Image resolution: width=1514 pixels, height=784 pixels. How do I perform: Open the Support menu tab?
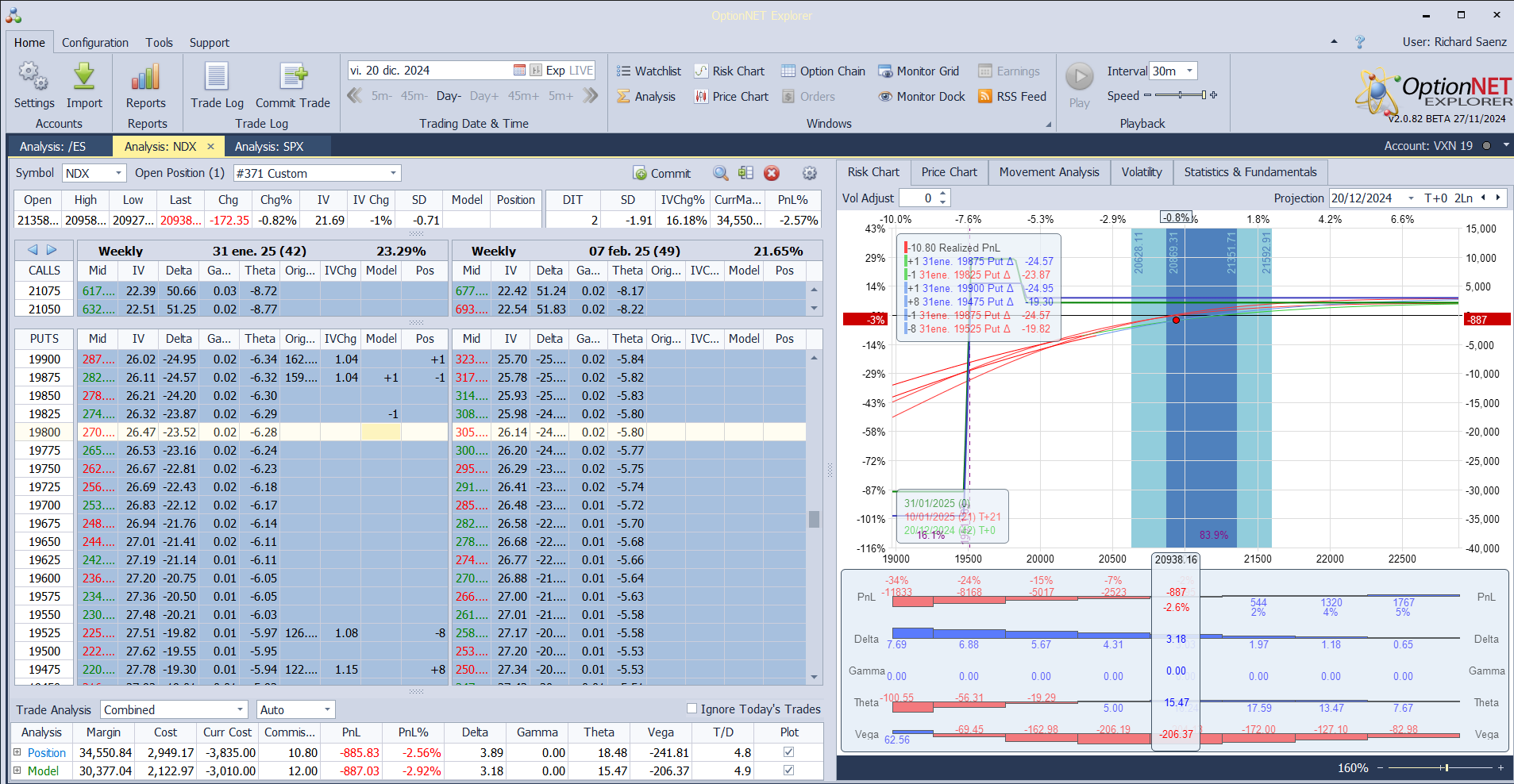point(210,42)
